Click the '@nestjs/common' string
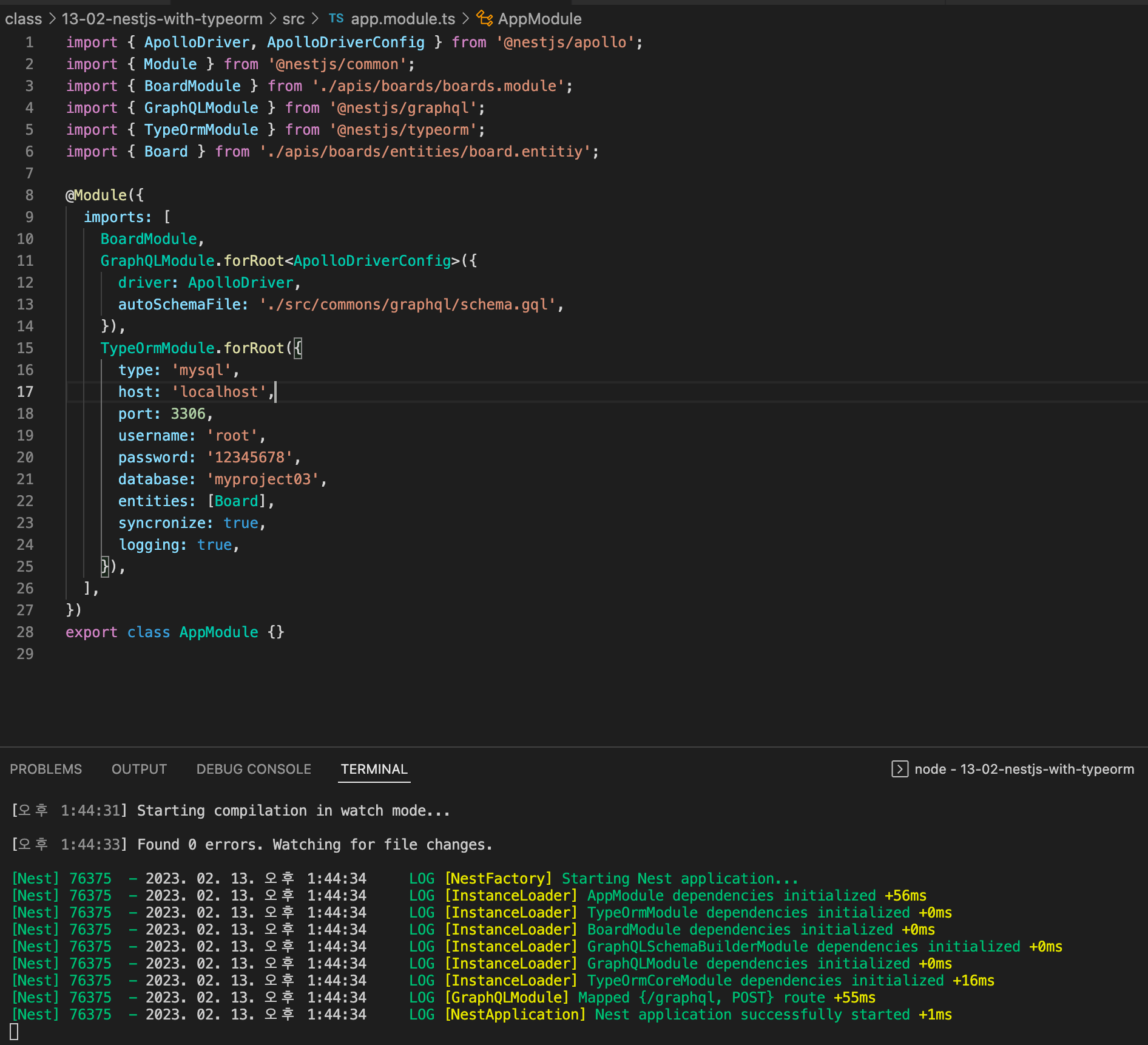1148x1045 pixels. tap(337, 64)
